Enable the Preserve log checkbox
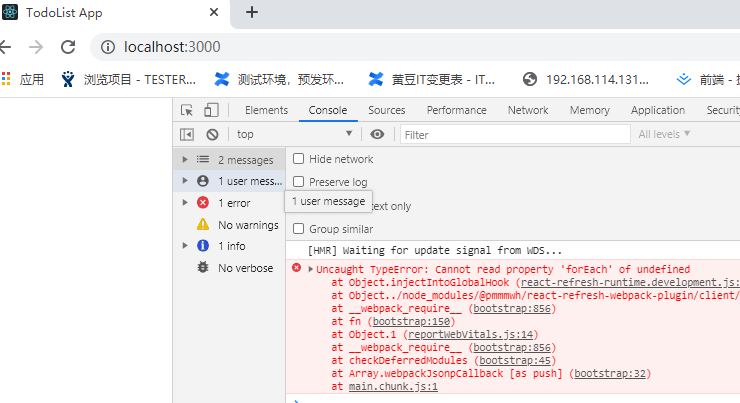Image resolution: width=740 pixels, height=403 pixels. (x=298, y=181)
